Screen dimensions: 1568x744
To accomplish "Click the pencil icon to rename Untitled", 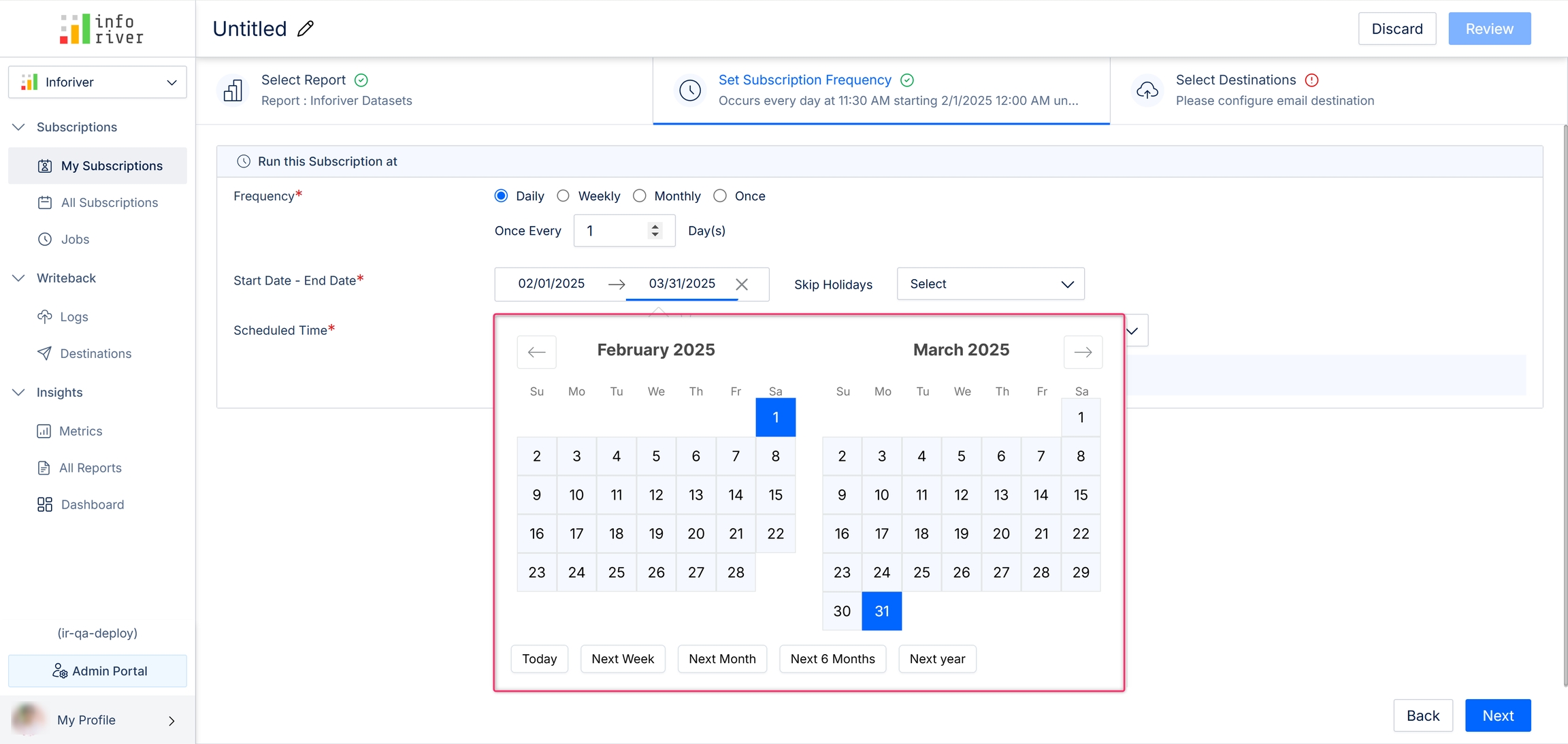I will [306, 29].
